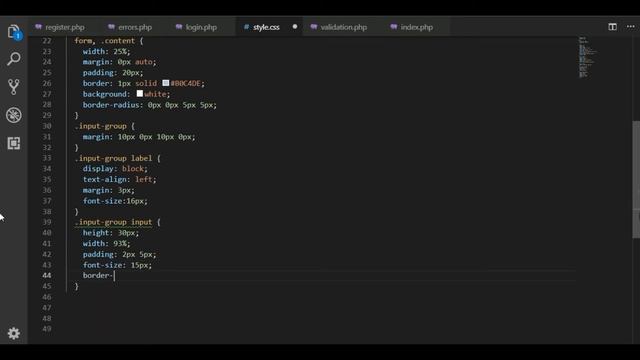Viewport: 640px width, 360px height.
Task: Open the Explorer files icon
Action: [13, 32]
